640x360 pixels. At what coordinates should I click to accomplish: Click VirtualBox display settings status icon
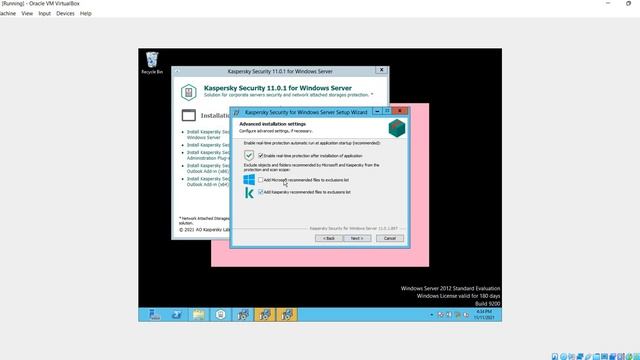[604, 357]
